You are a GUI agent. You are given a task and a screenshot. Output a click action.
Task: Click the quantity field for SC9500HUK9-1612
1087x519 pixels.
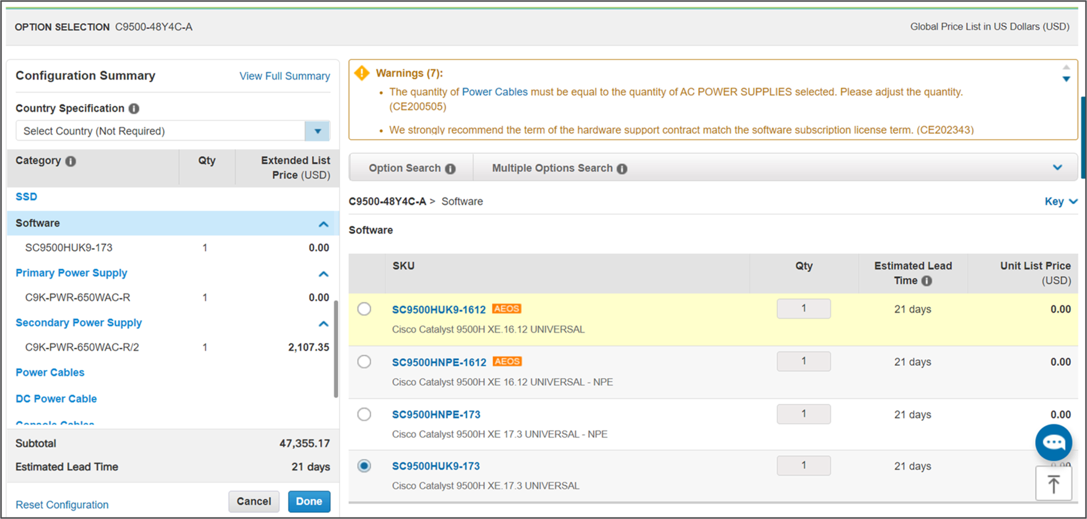point(803,308)
